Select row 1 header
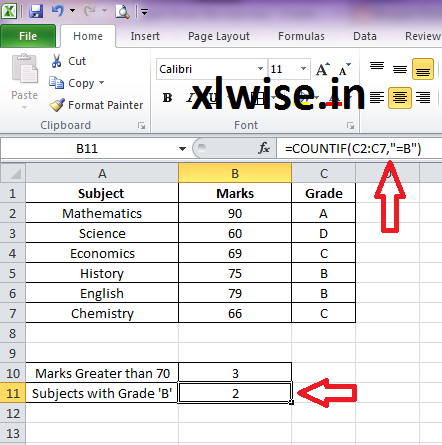This screenshot has width=442, height=445. [x=13, y=193]
